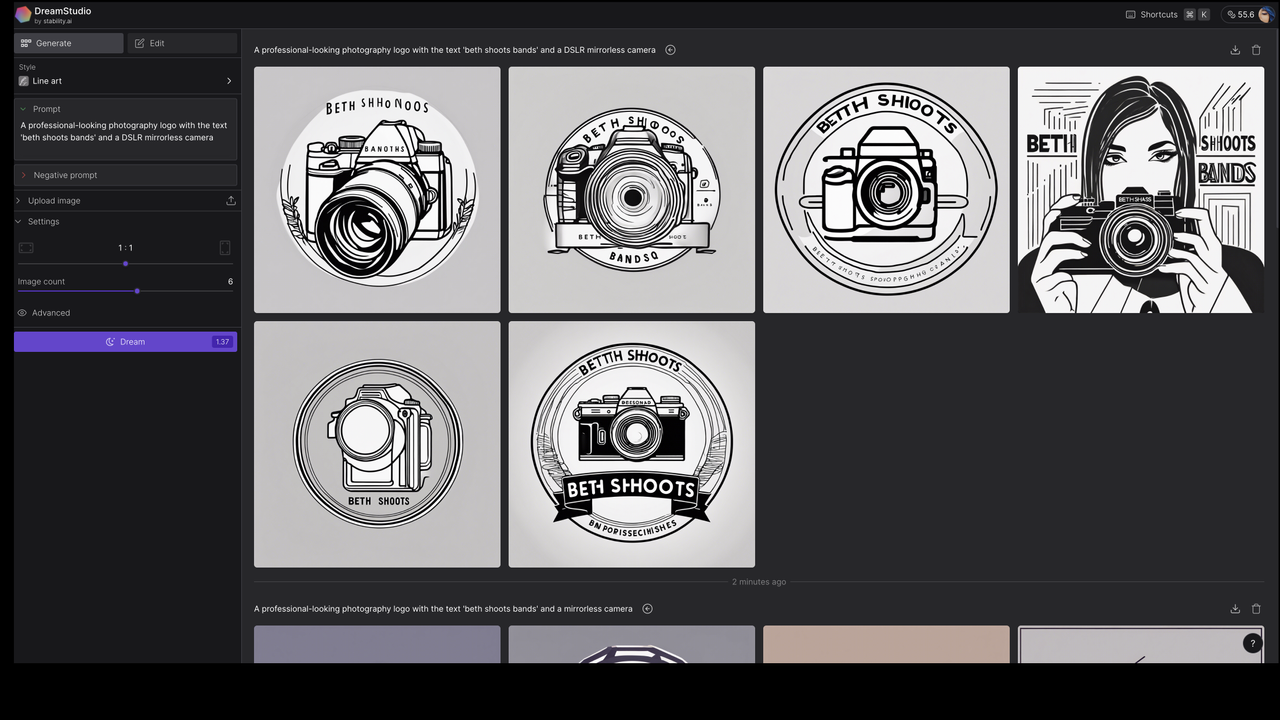Image resolution: width=1280 pixels, height=720 pixels.
Task: Select the landscape aspect ratio icon
Action: [x=26, y=248]
